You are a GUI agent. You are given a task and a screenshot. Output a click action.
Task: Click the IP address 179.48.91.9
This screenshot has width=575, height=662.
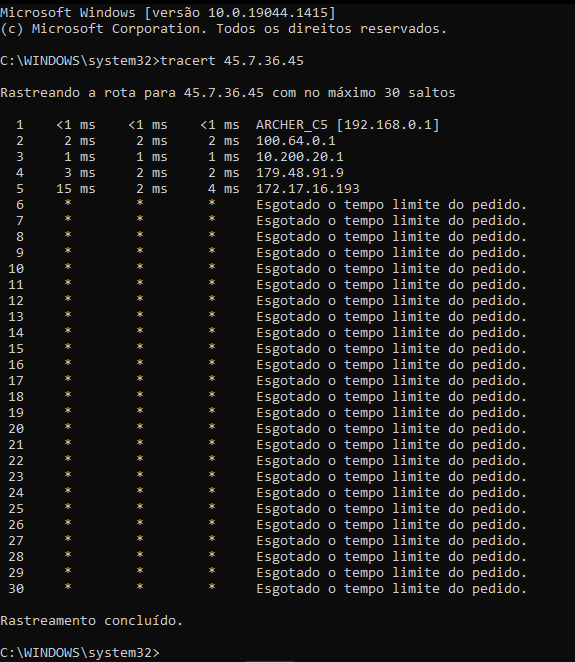point(300,173)
